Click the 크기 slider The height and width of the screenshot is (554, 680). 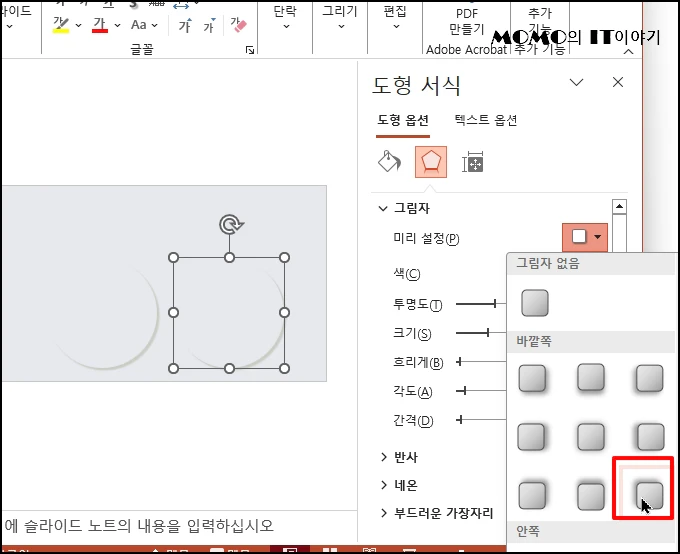point(481,333)
